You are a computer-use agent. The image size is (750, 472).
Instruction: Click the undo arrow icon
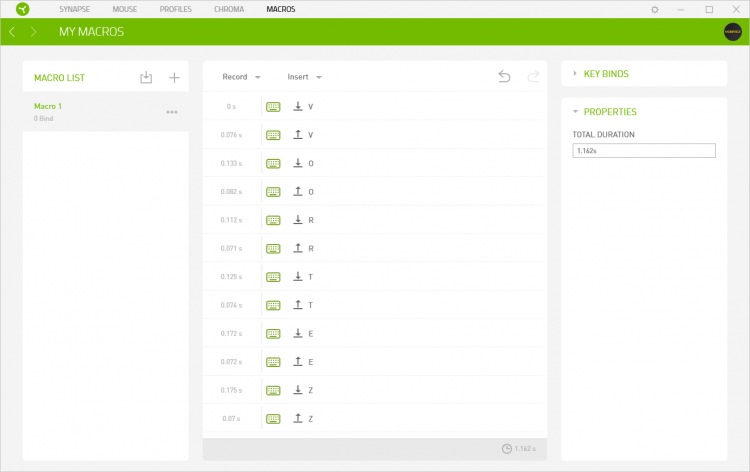(x=504, y=77)
